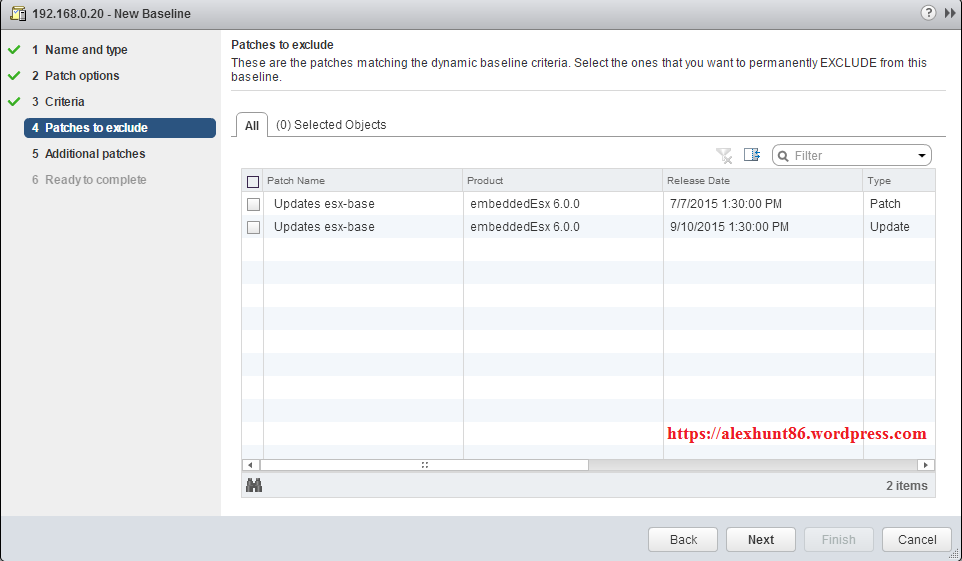The image size is (962, 561).
Task: Check the 7/7/2015 Updates esx-base patch
Action: pyautogui.click(x=253, y=204)
